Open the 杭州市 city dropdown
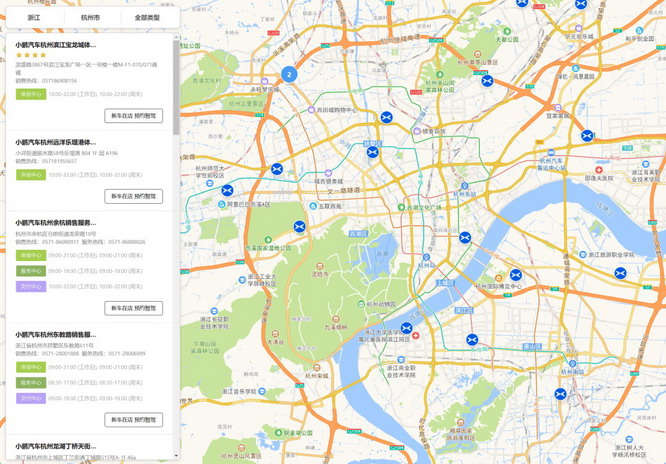 click(90, 18)
